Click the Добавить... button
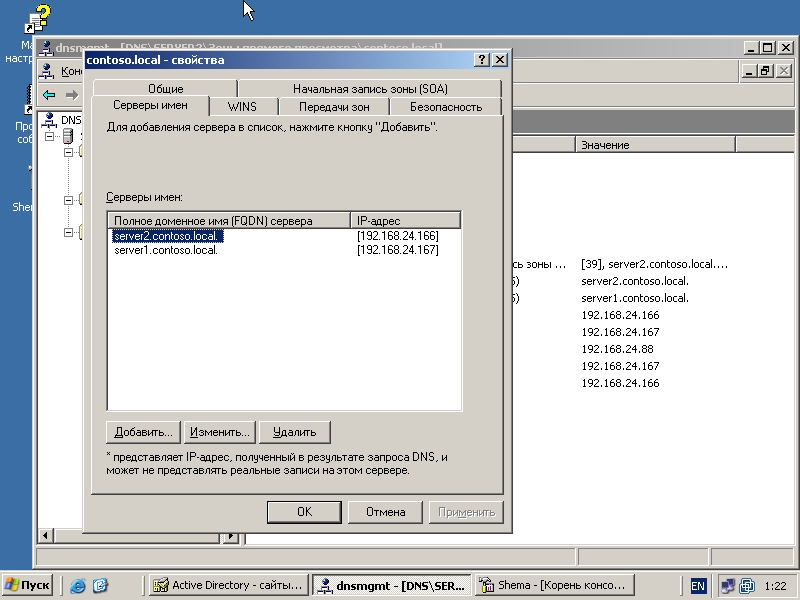 [x=143, y=432]
